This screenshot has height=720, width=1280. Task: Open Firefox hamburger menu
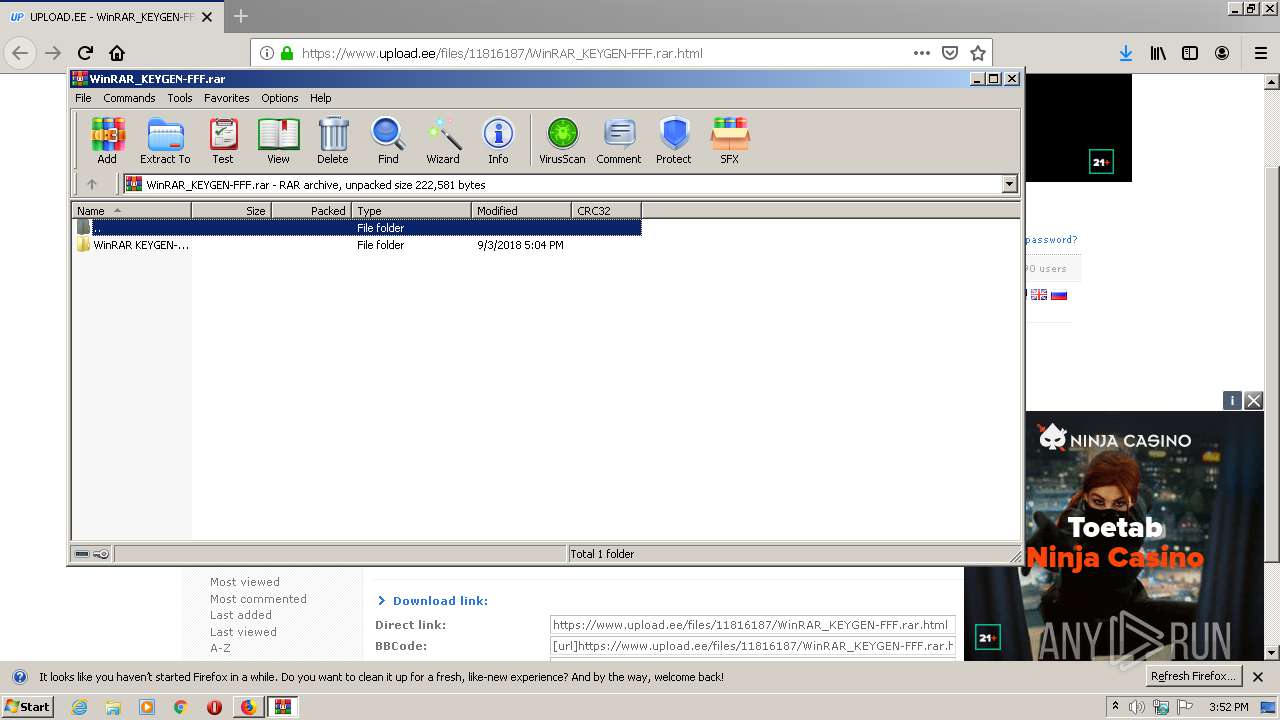1261,53
